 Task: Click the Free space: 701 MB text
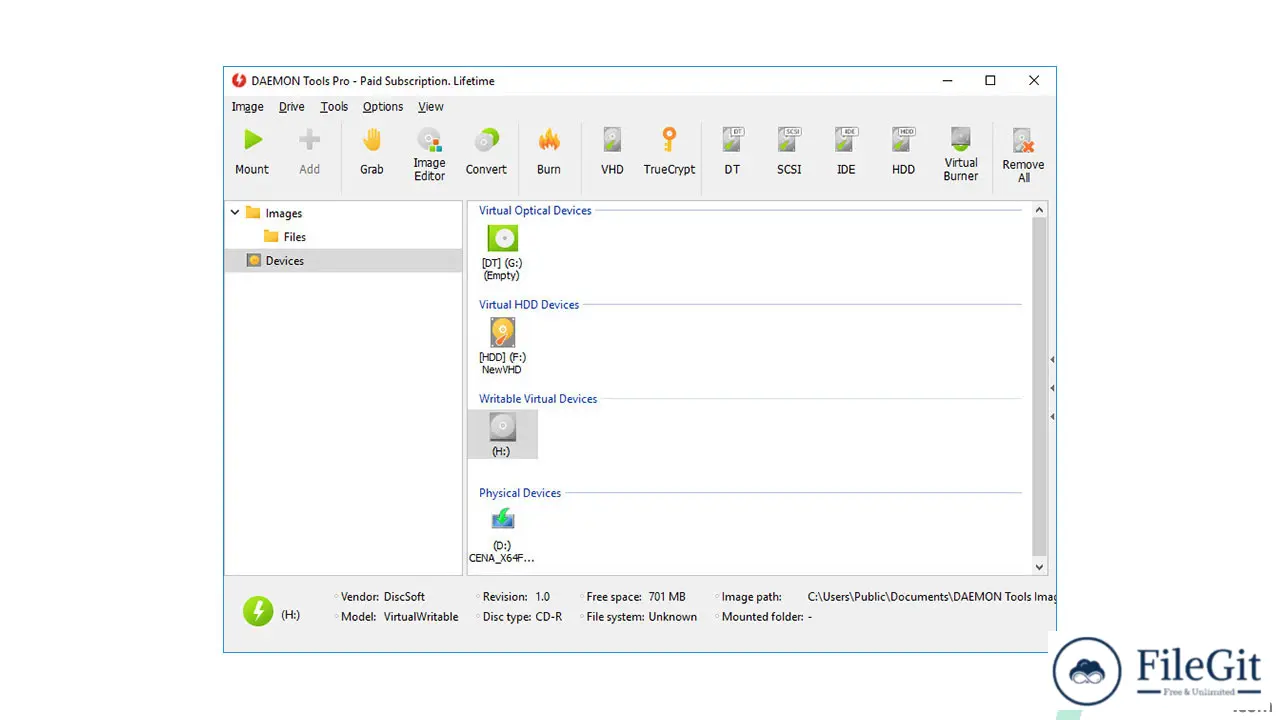tap(636, 597)
